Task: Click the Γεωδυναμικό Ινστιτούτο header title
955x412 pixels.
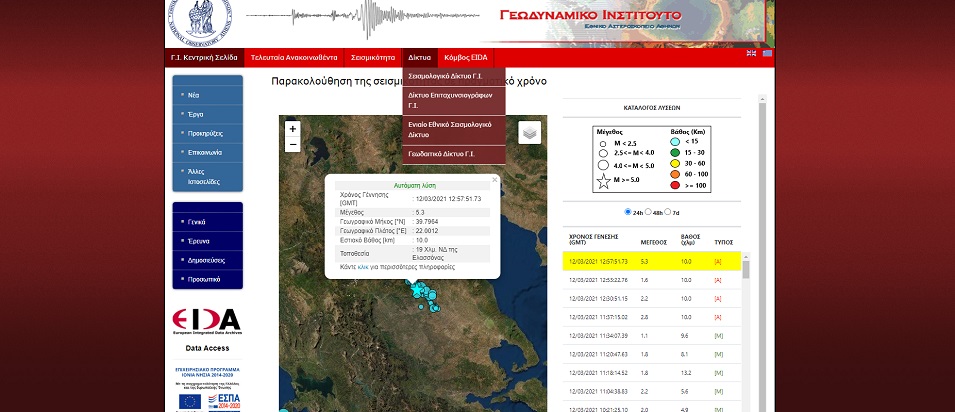Action: point(590,15)
